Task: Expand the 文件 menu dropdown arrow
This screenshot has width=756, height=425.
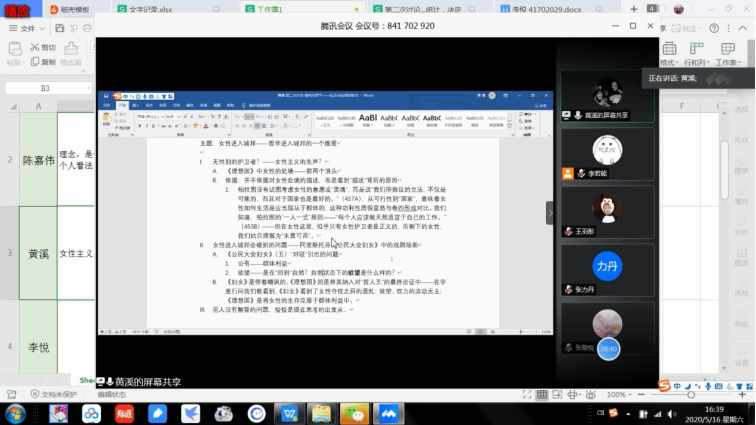Action: pyautogui.click(x=42, y=28)
